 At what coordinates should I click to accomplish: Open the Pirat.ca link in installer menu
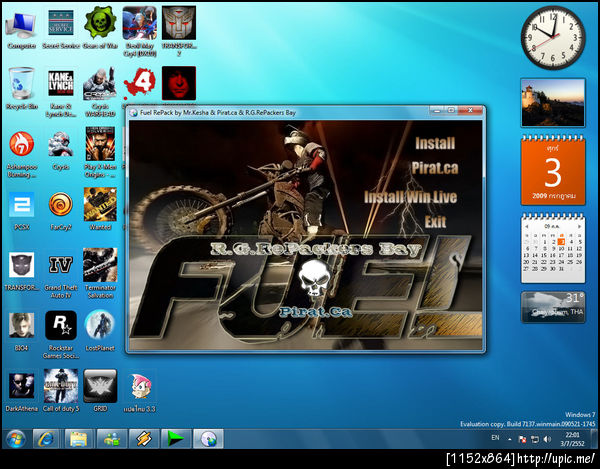(435, 168)
